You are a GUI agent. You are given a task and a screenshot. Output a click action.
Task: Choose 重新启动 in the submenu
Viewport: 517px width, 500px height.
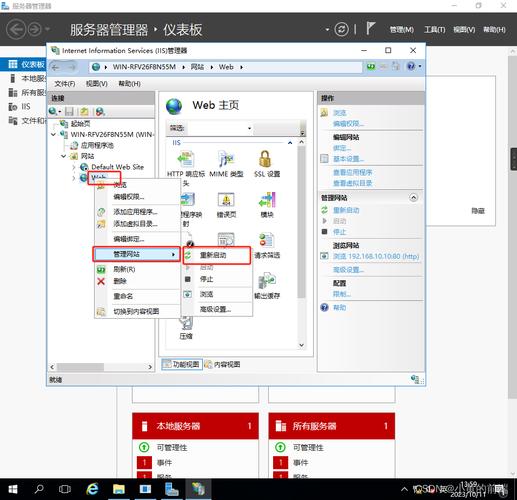coord(217,255)
